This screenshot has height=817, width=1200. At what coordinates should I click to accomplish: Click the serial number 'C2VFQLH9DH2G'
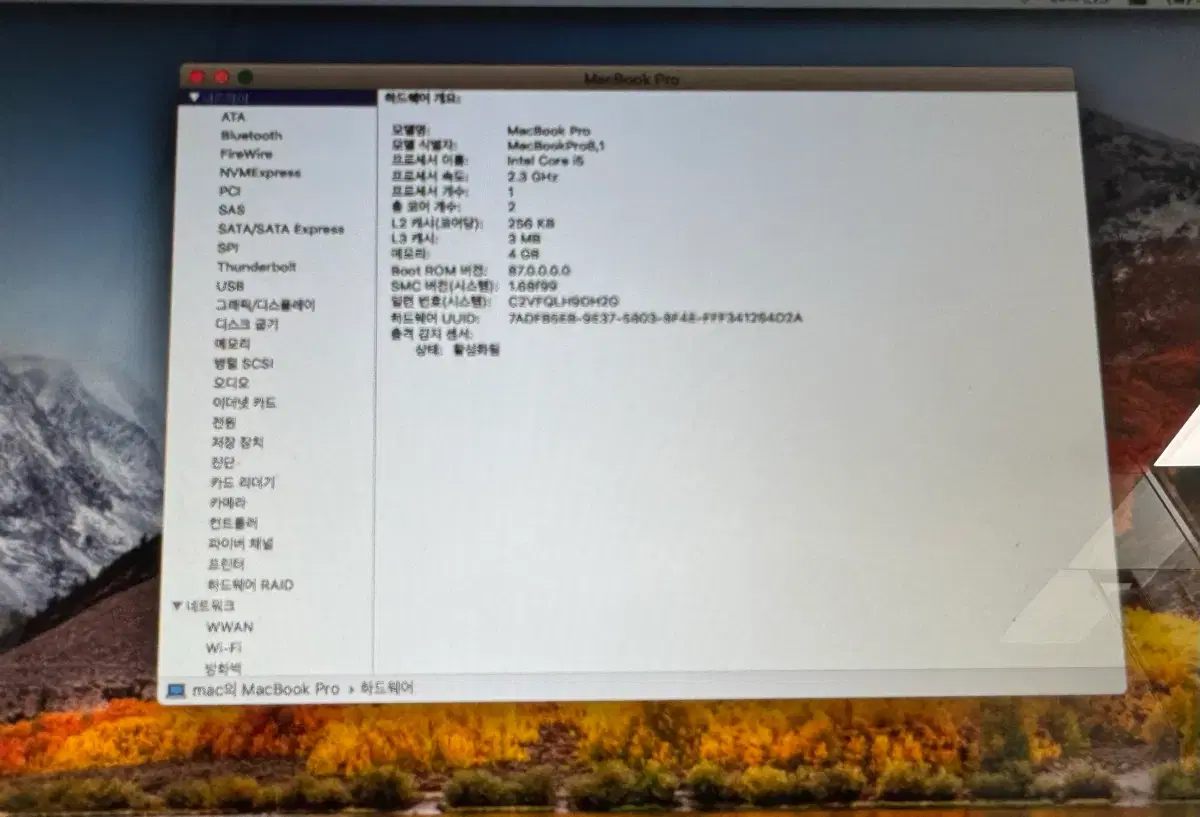pyautogui.click(x=564, y=301)
